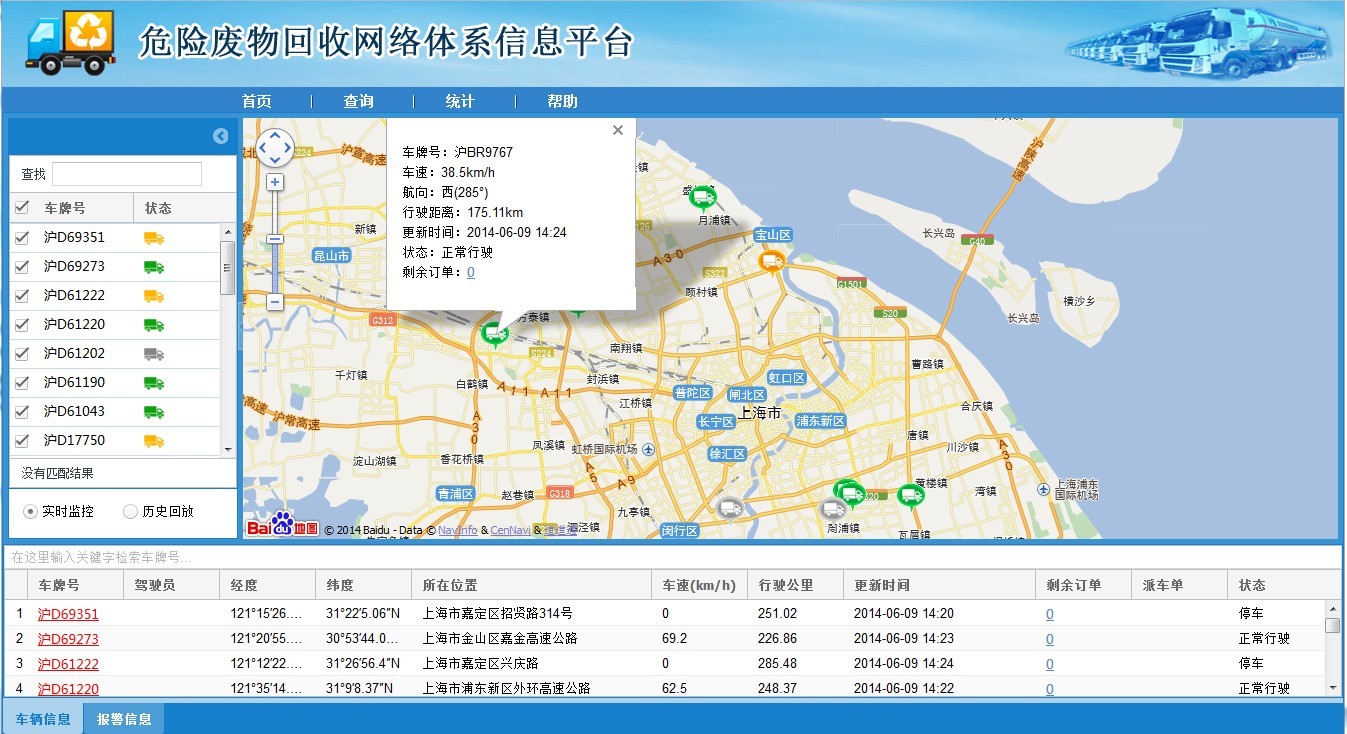Close the 沪BR9767 vehicle info popup
The width and height of the screenshot is (1347, 734).
[618, 130]
